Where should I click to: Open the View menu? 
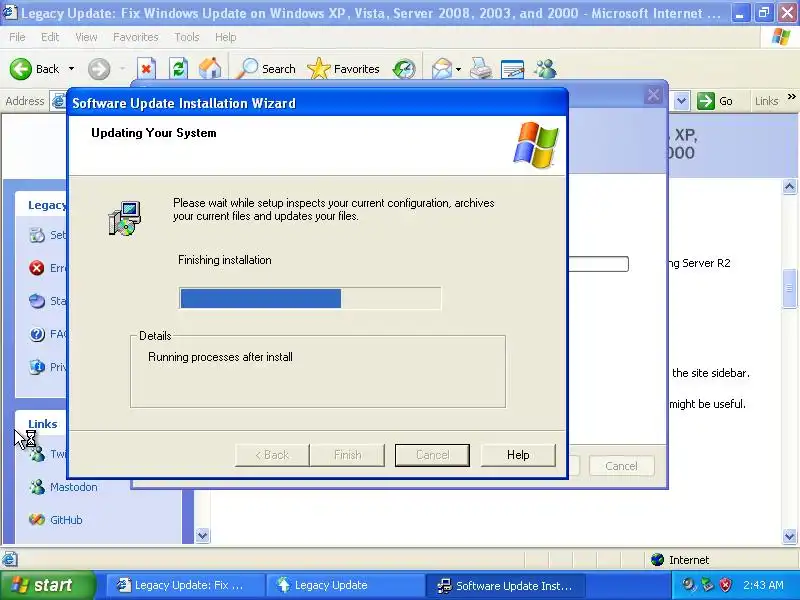(x=86, y=37)
